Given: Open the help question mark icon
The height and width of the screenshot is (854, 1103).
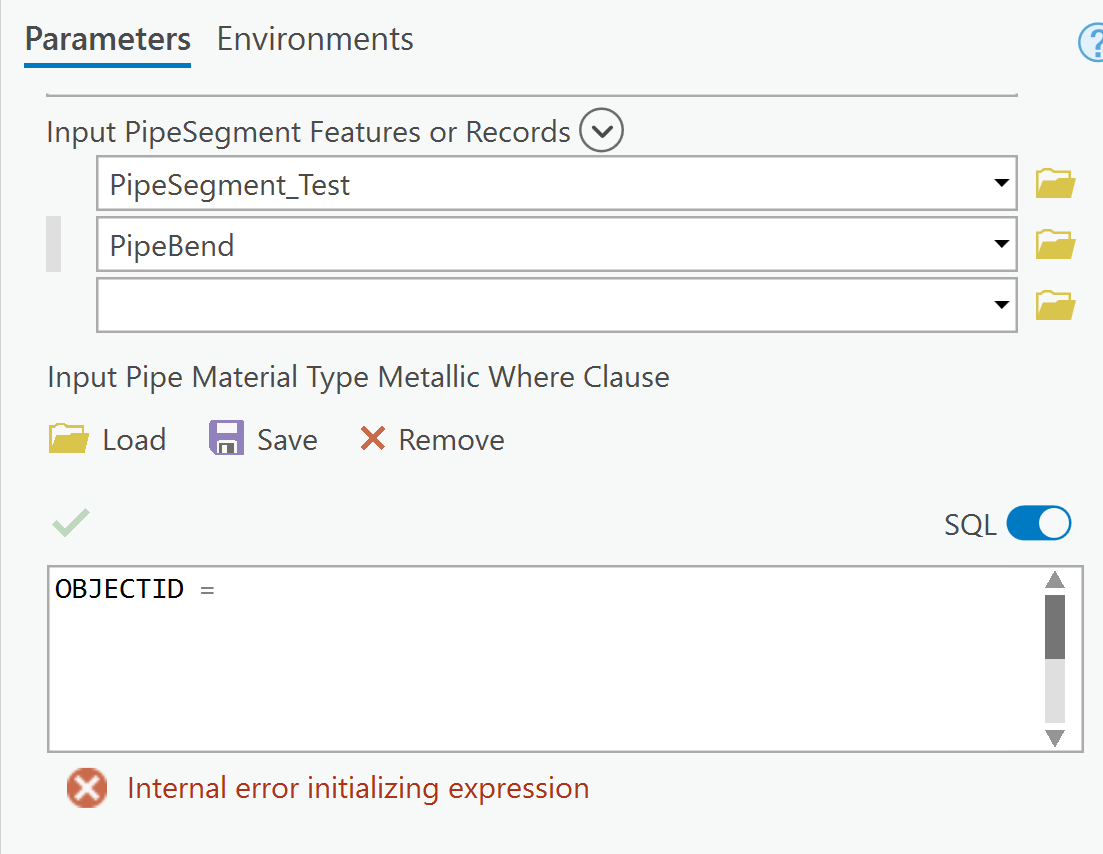Looking at the screenshot, I should point(1090,43).
